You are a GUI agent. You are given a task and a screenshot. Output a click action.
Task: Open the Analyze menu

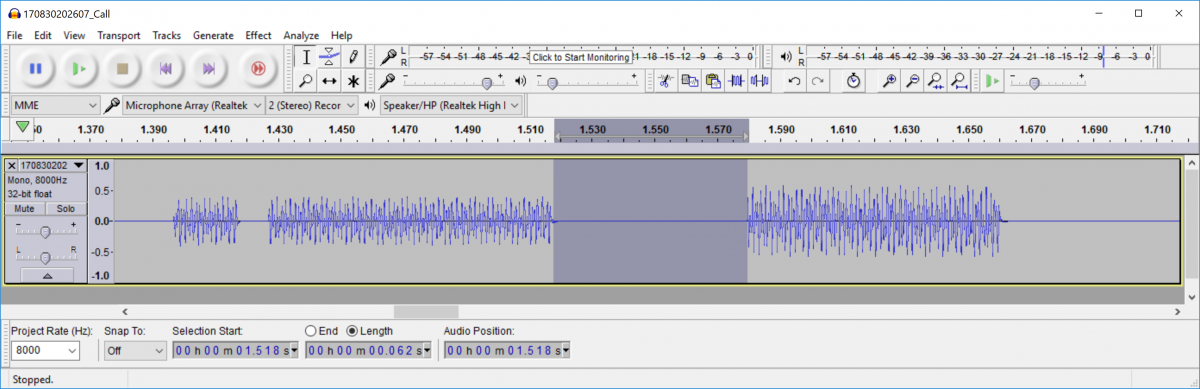(x=301, y=35)
